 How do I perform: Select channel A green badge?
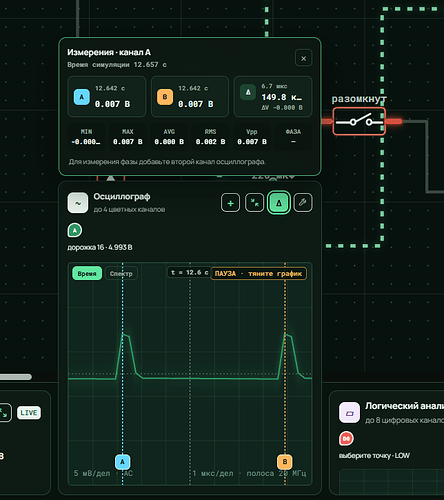click(x=75, y=230)
